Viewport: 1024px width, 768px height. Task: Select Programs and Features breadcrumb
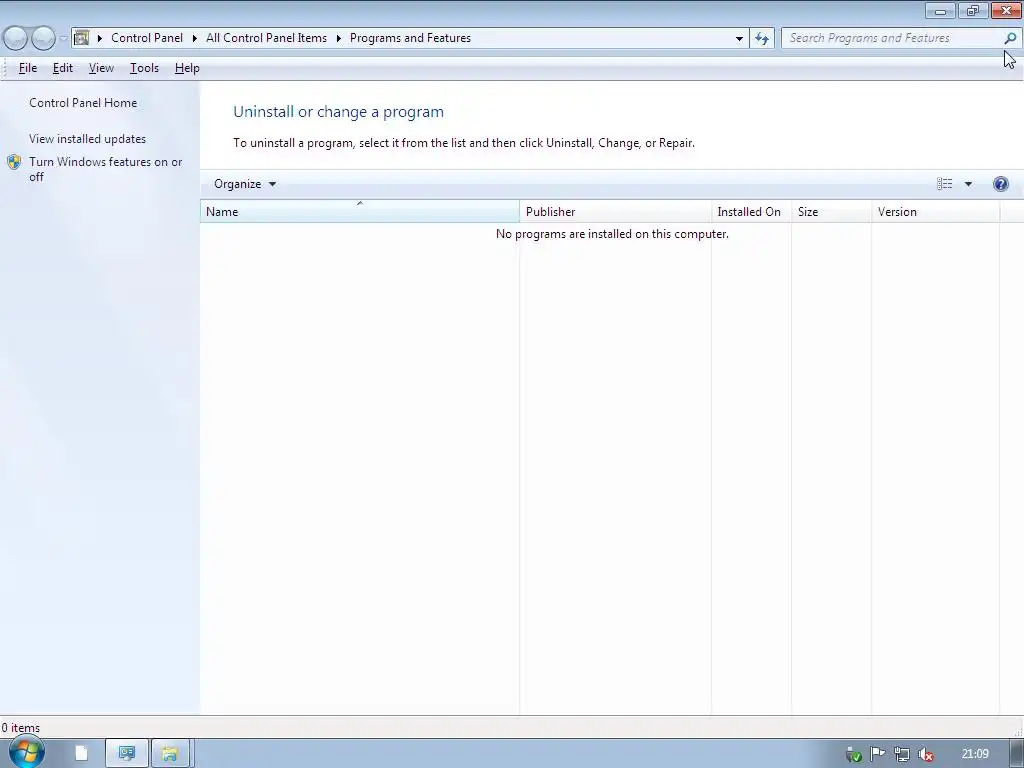pyautogui.click(x=410, y=38)
